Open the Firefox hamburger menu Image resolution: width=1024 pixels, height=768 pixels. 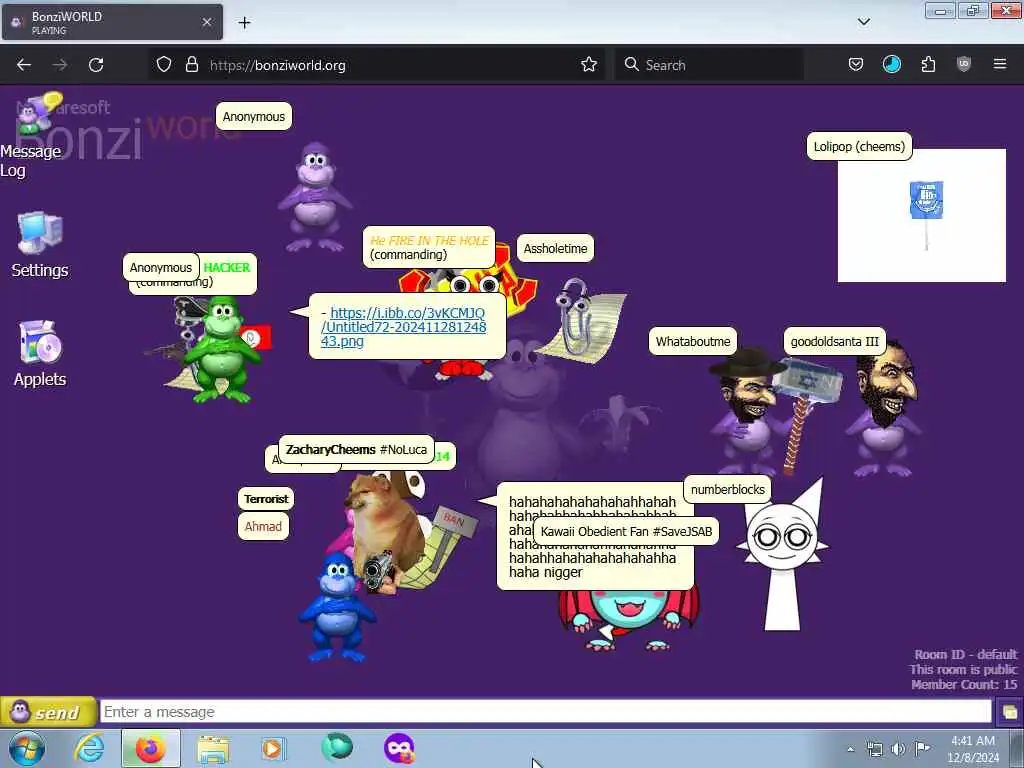click(999, 64)
